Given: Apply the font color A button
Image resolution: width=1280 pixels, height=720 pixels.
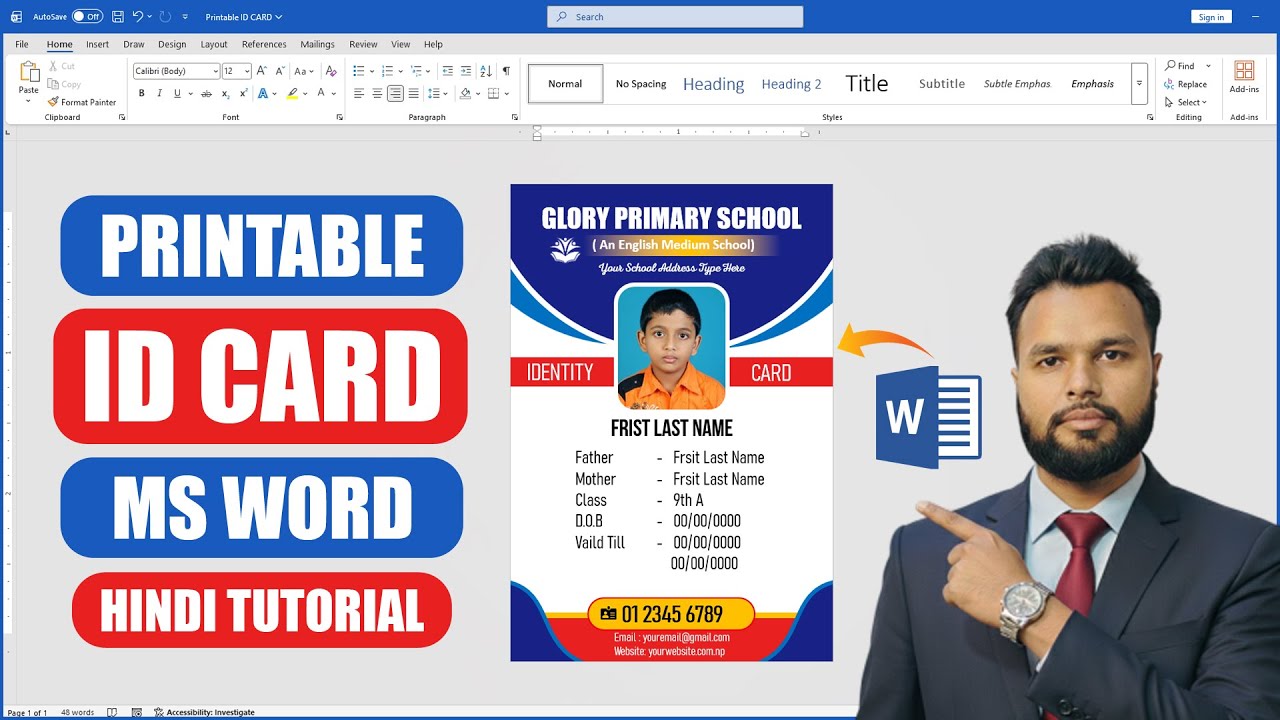Looking at the screenshot, I should click(321, 93).
